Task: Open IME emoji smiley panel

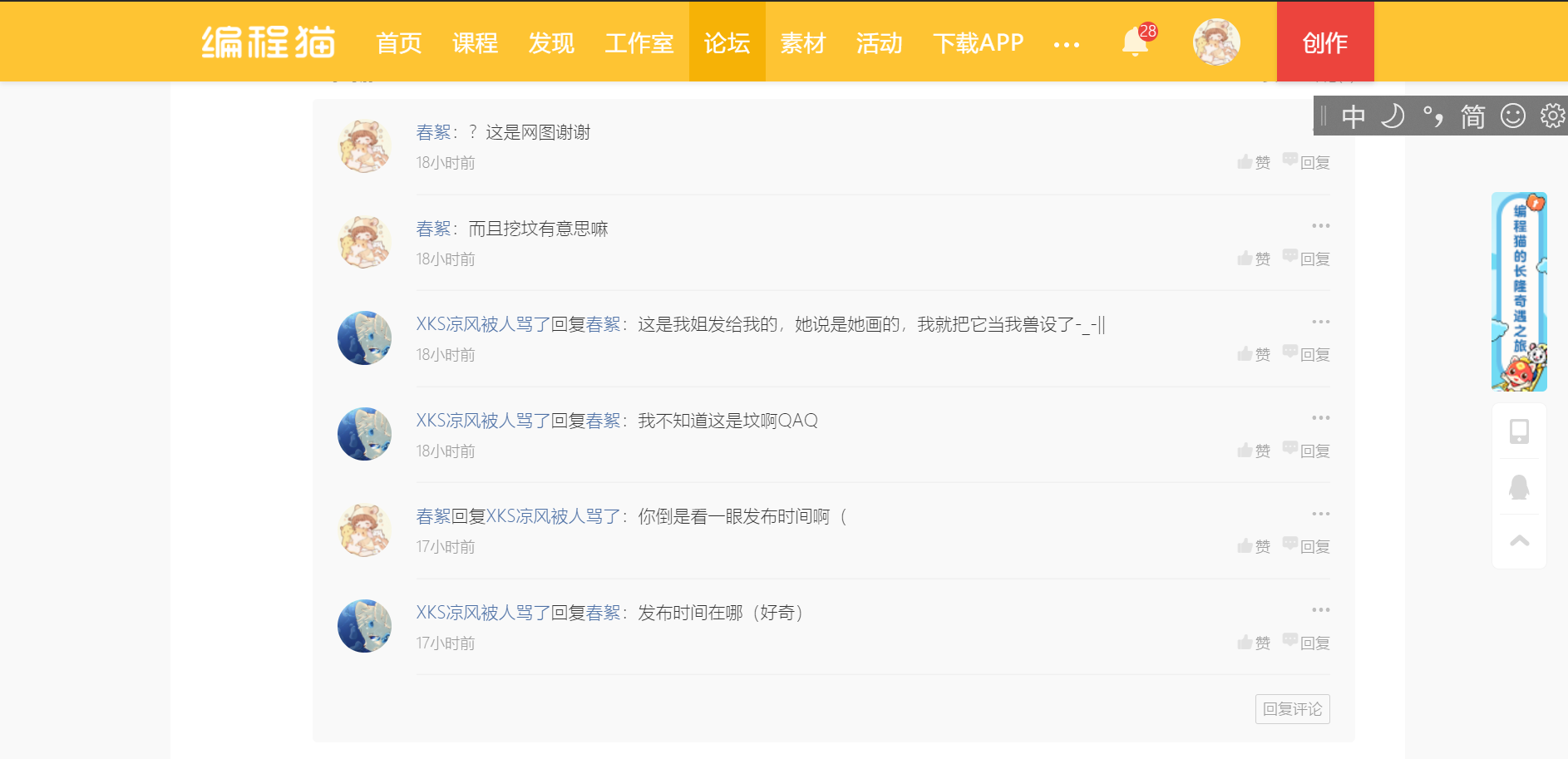Action: 1513,116
